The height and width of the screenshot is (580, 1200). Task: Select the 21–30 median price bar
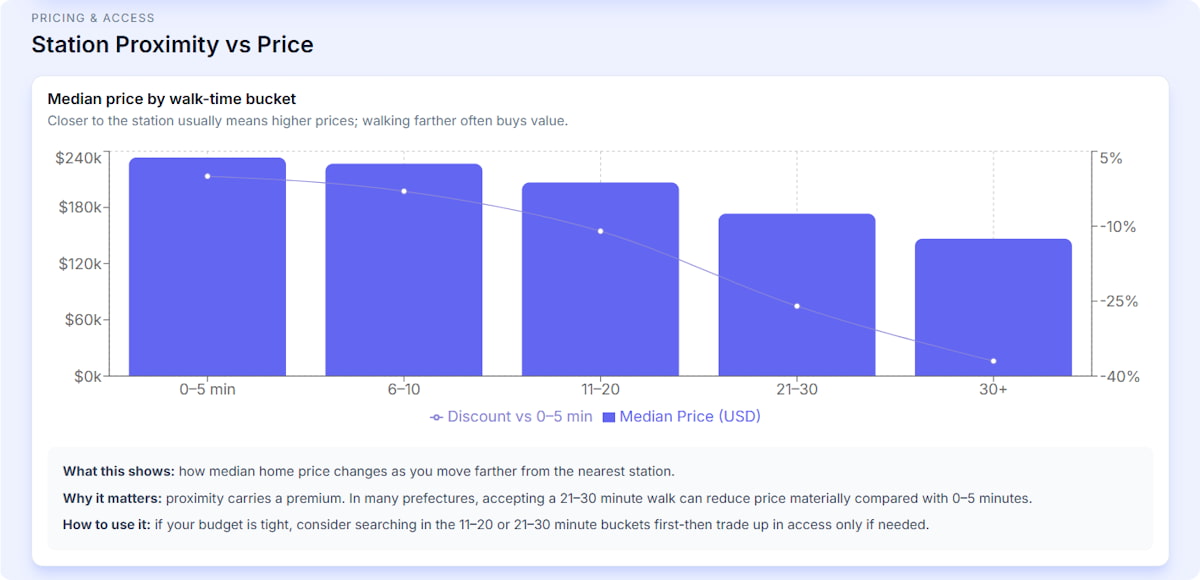tap(797, 300)
